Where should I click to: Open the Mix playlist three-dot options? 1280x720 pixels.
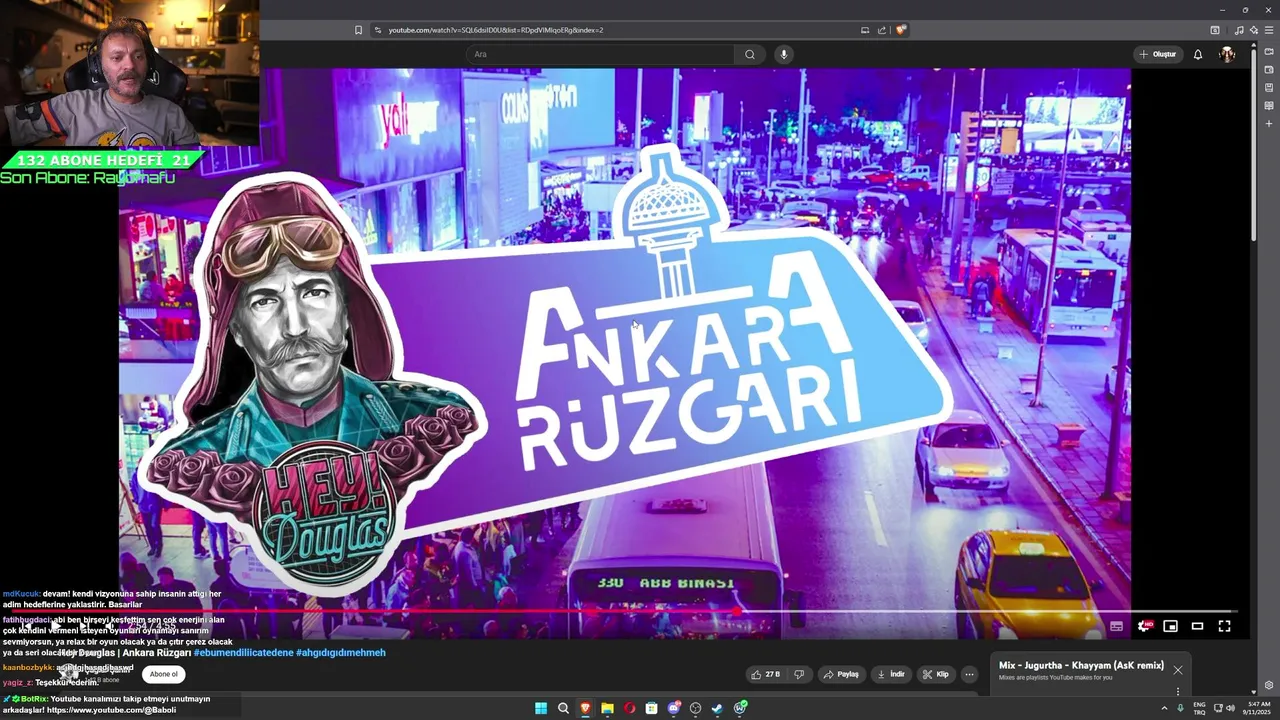pos(1178,691)
